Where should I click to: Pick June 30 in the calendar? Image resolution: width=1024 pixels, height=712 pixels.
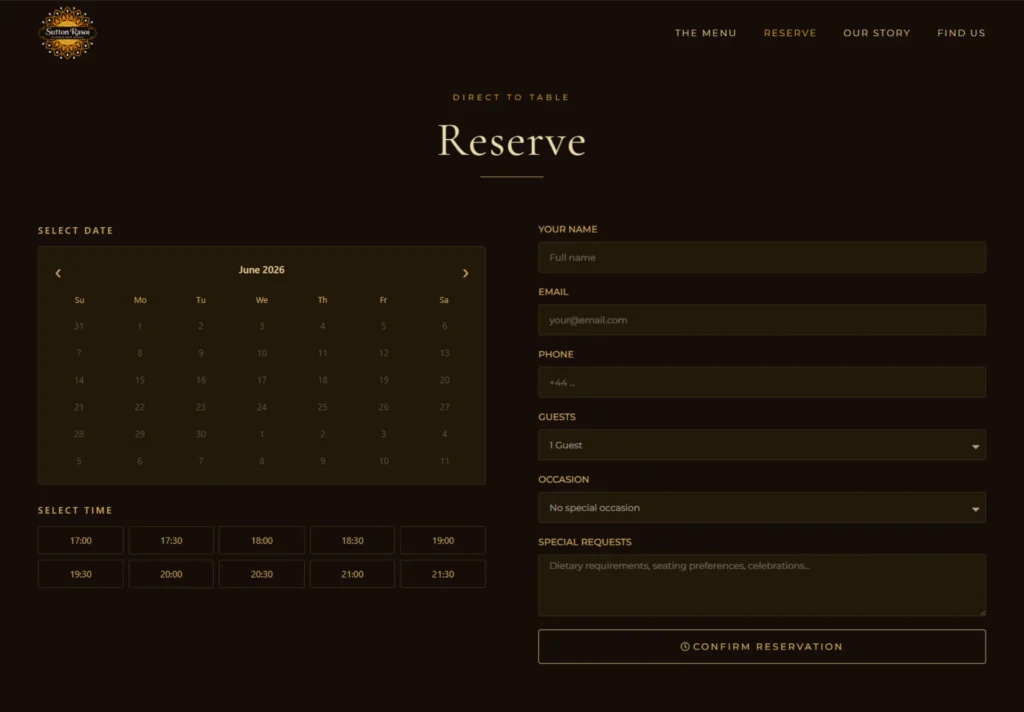tap(200, 434)
